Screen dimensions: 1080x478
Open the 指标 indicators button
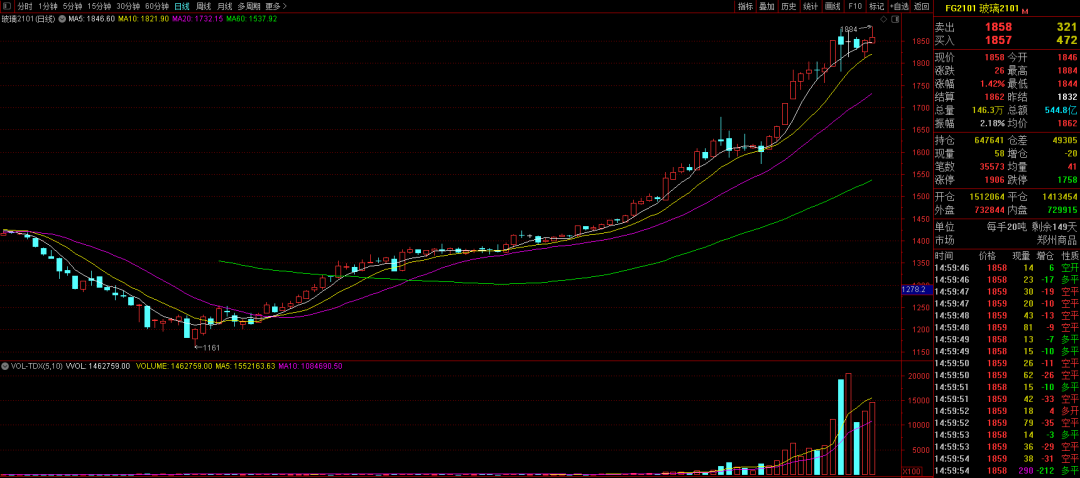click(x=745, y=6)
